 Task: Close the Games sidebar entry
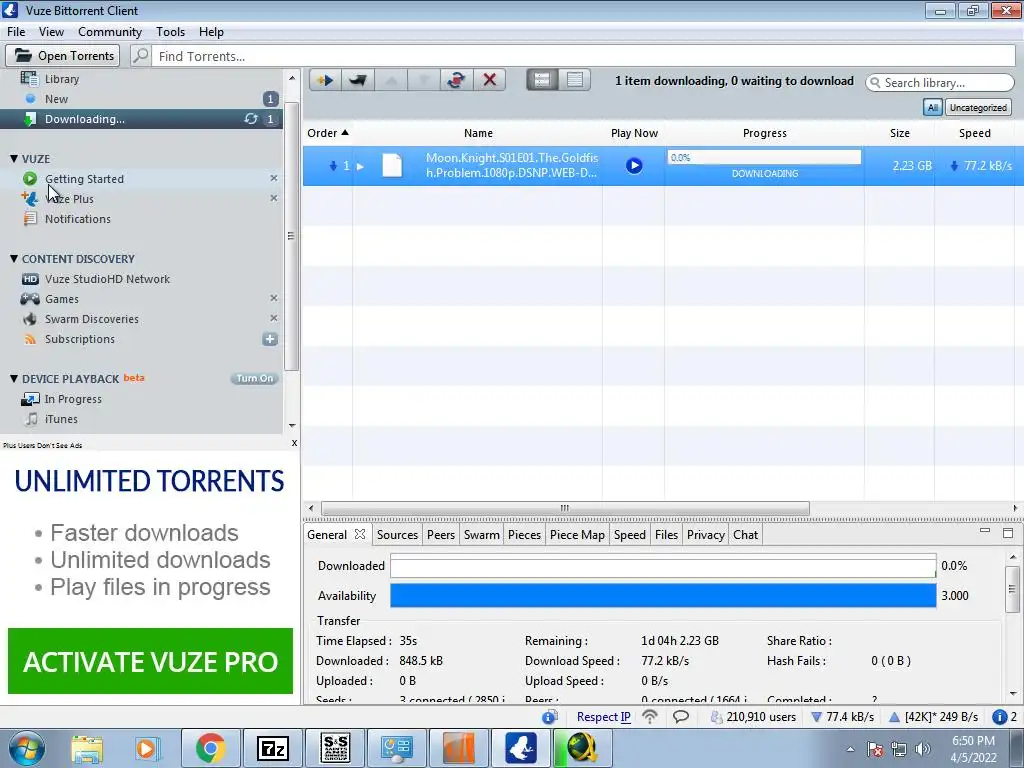coord(274,298)
